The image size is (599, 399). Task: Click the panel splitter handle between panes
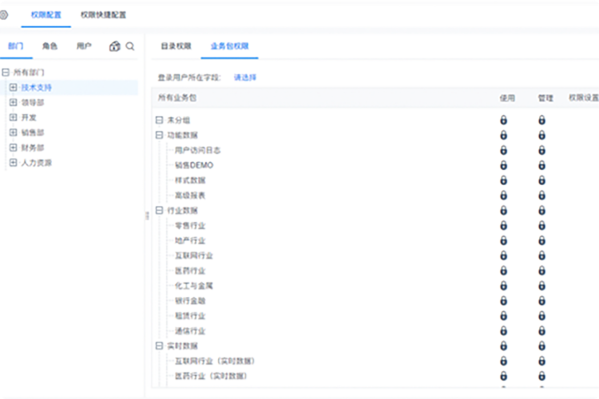(x=147, y=216)
